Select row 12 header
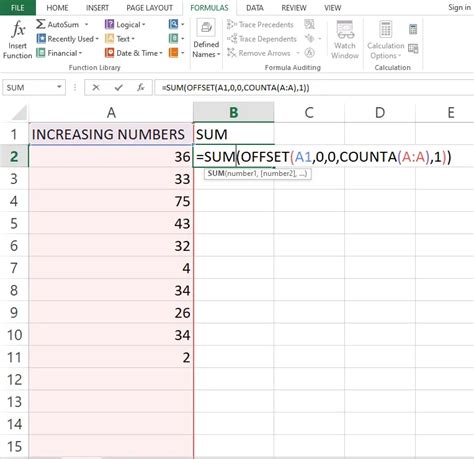474x459 pixels. pyautogui.click(x=14, y=379)
